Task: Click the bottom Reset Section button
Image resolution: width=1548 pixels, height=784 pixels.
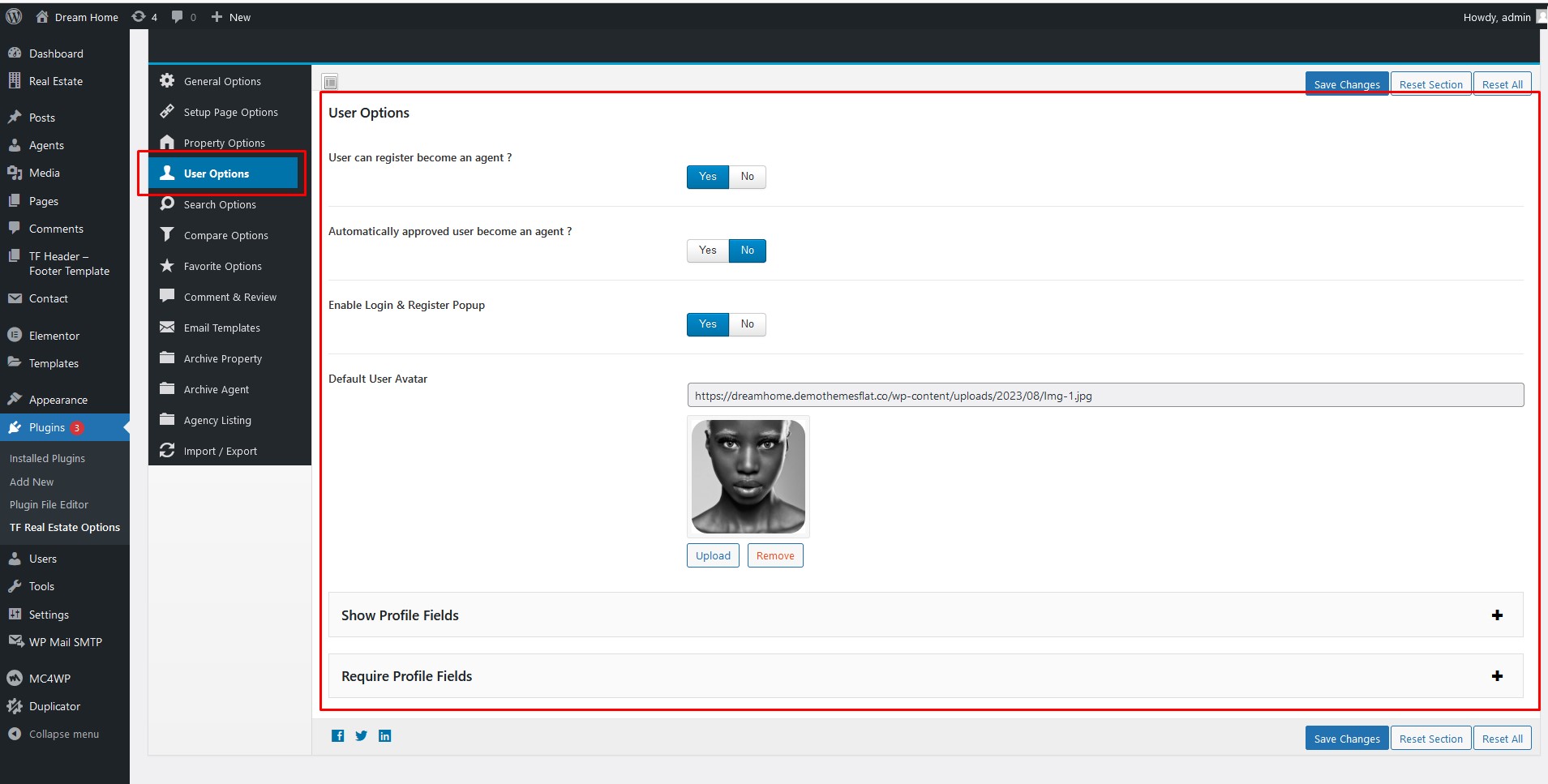Action: click(x=1430, y=739)
